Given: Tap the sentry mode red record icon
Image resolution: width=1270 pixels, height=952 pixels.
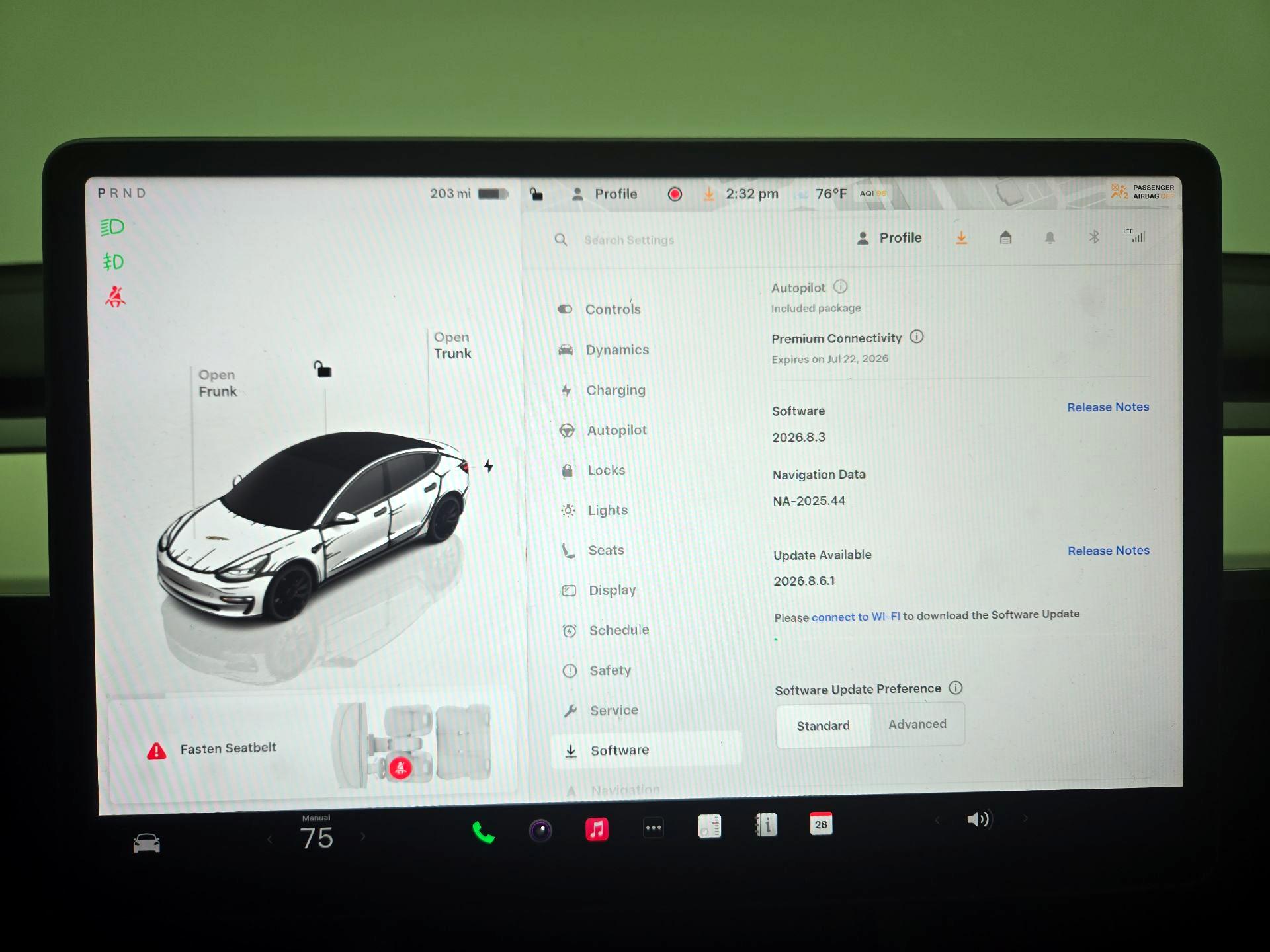Looking at the screenshot, I should tap(675, 194).
